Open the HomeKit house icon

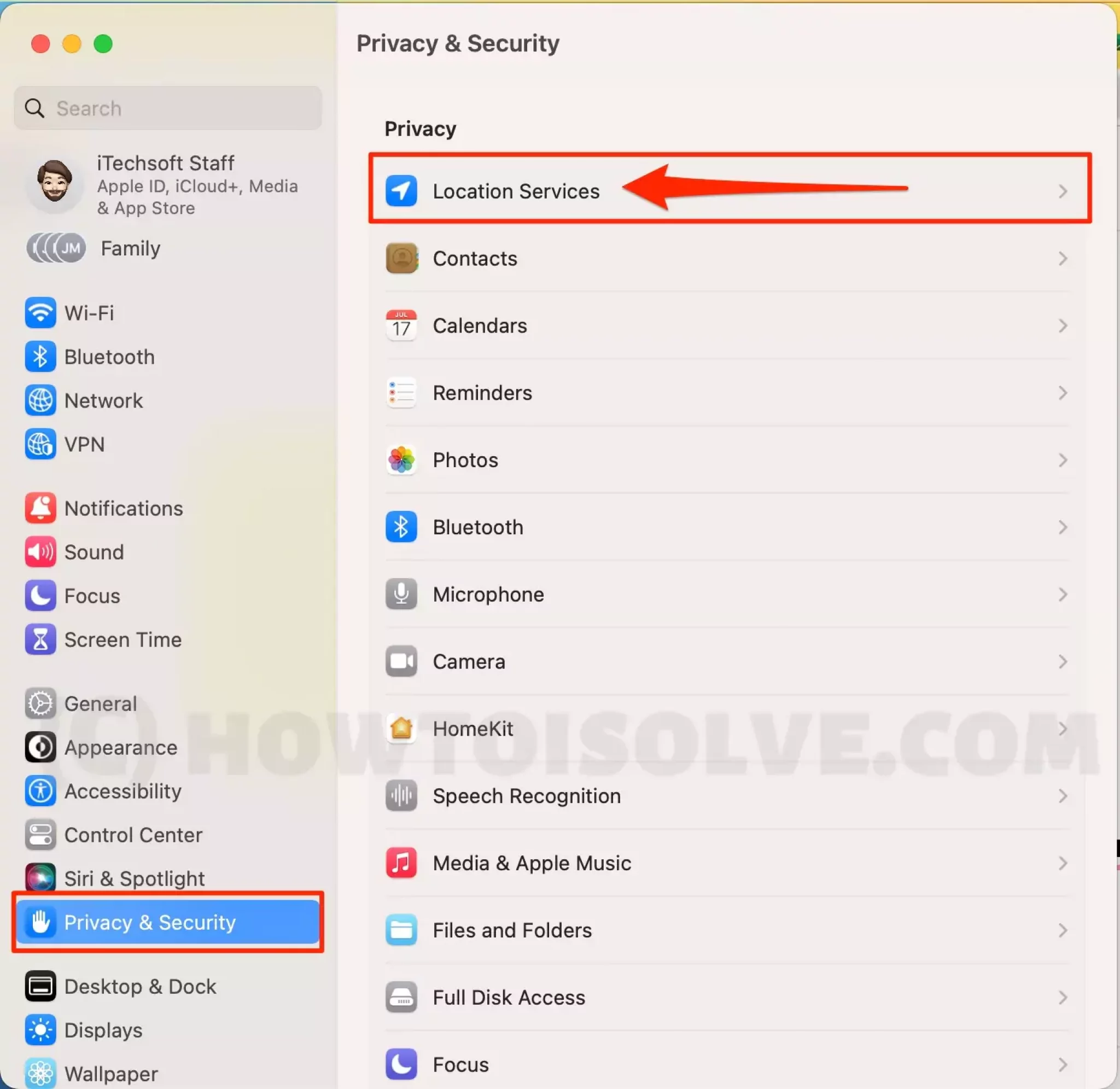tap(401, 728)
